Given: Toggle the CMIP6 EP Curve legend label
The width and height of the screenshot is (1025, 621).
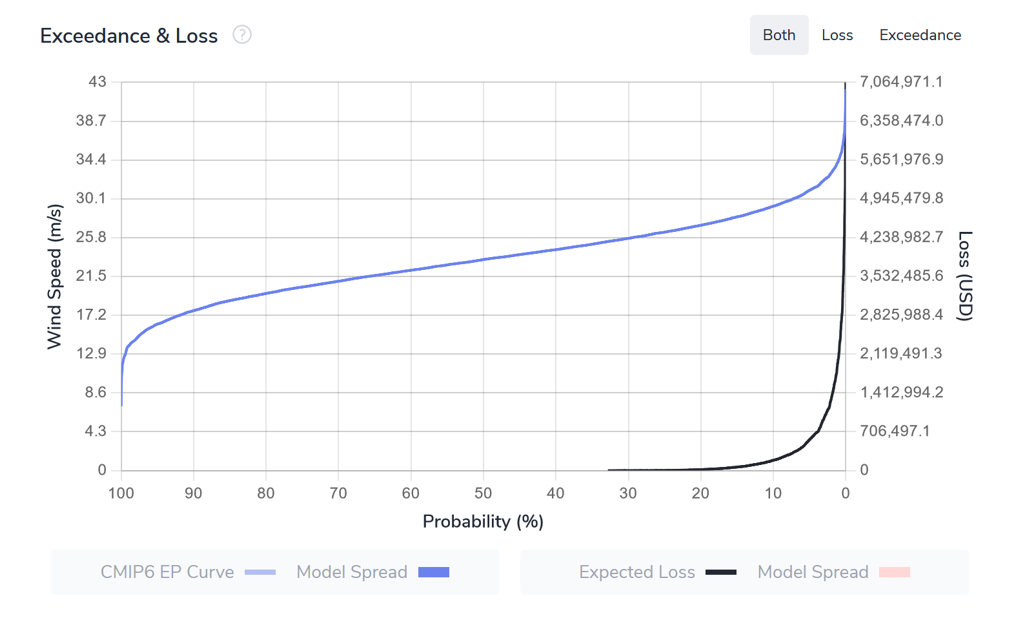Looking at the screenshot, I should click(167, 572).
